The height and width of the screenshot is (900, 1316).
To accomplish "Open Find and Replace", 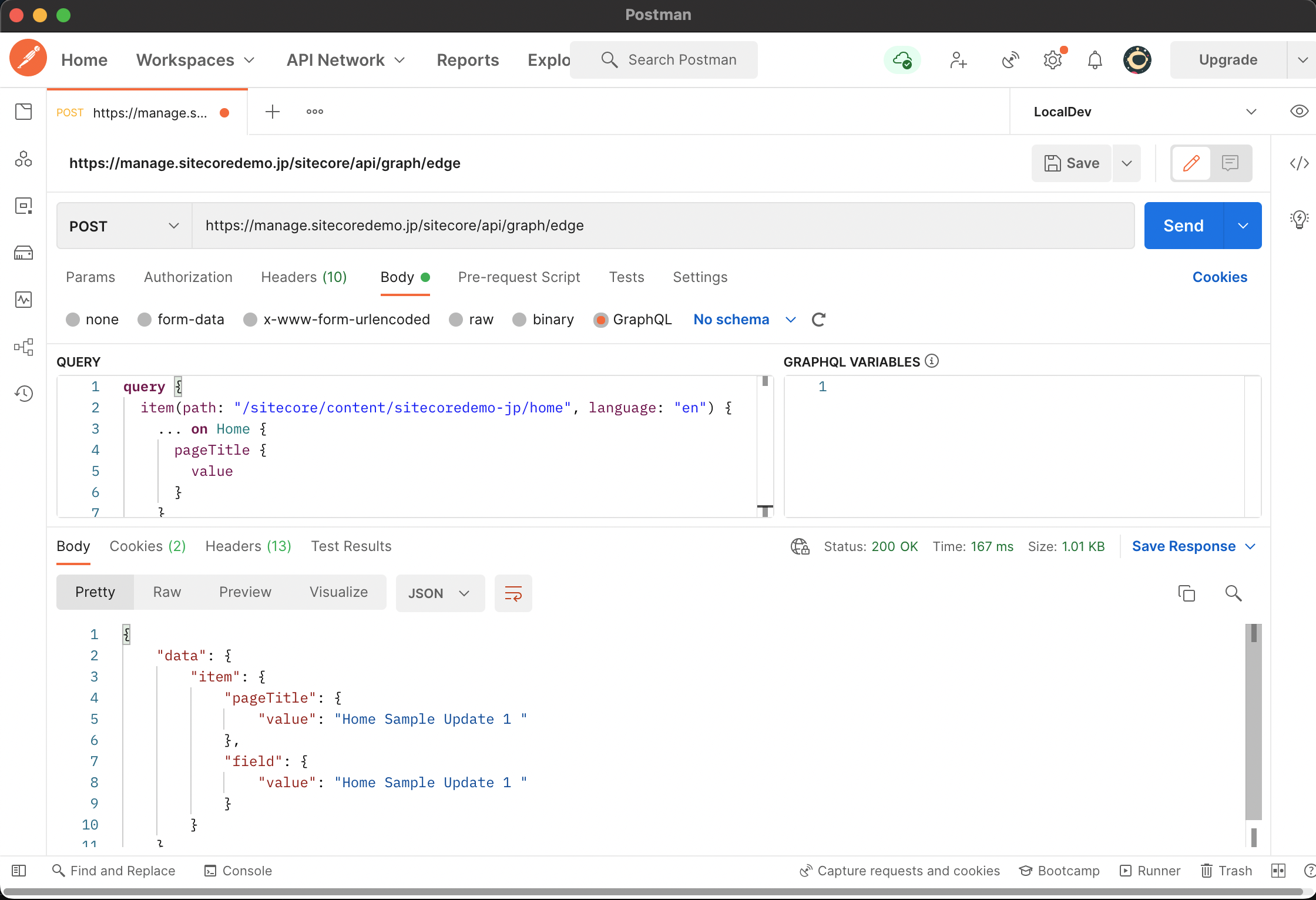I will pos(114,871).
